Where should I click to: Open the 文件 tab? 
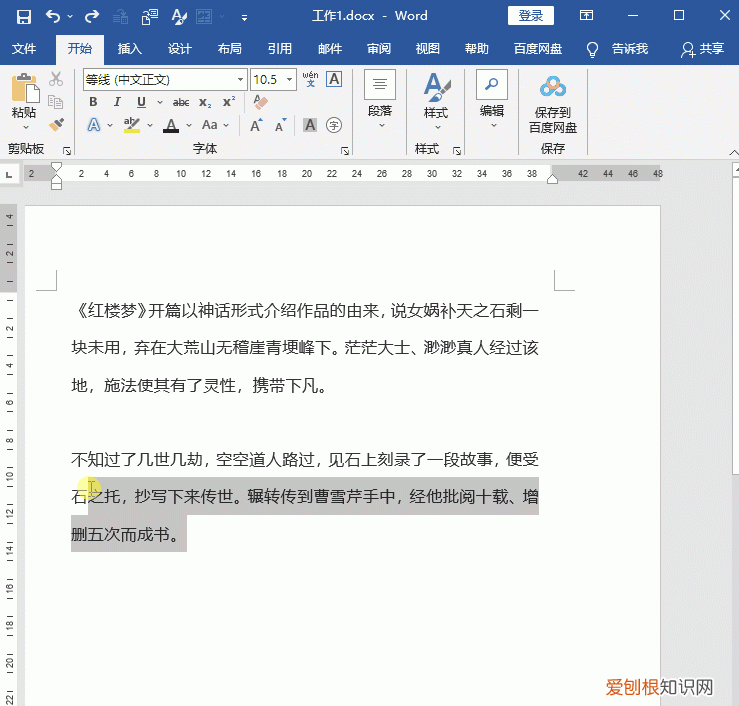[x=24, y=49]
